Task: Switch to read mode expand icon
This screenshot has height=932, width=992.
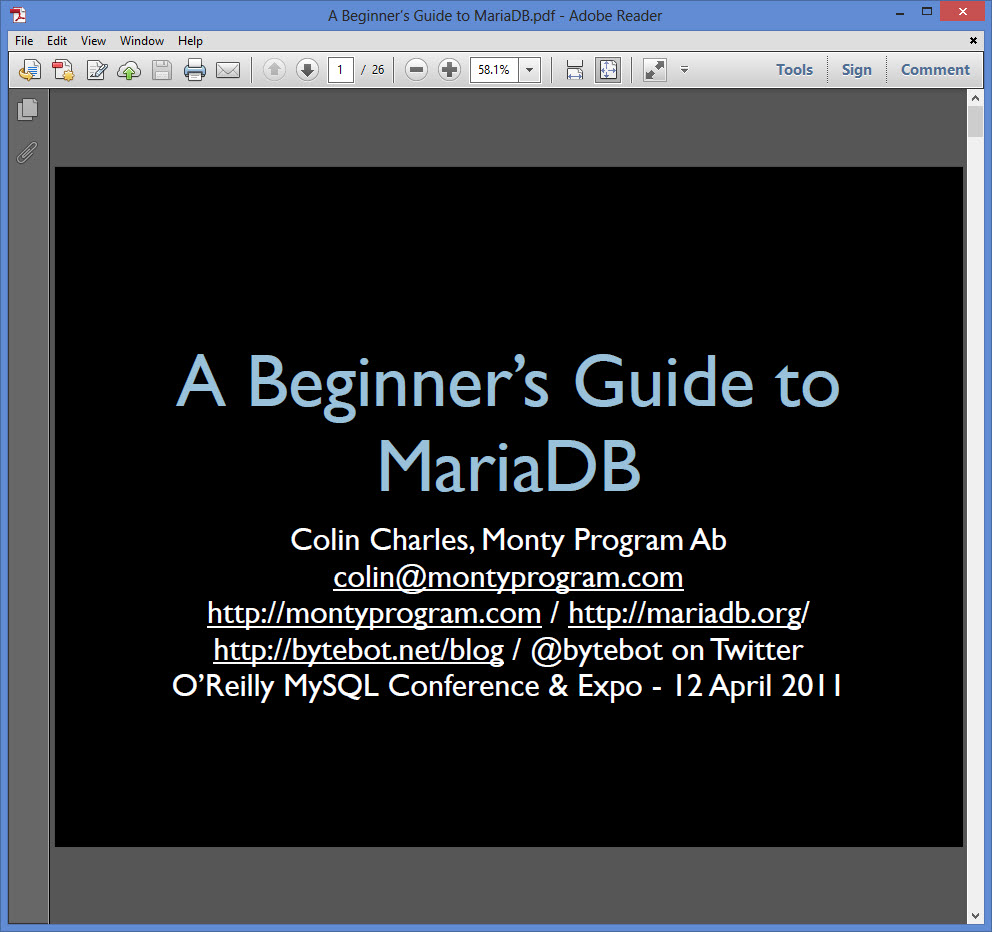Action: (x=655, y=70)
